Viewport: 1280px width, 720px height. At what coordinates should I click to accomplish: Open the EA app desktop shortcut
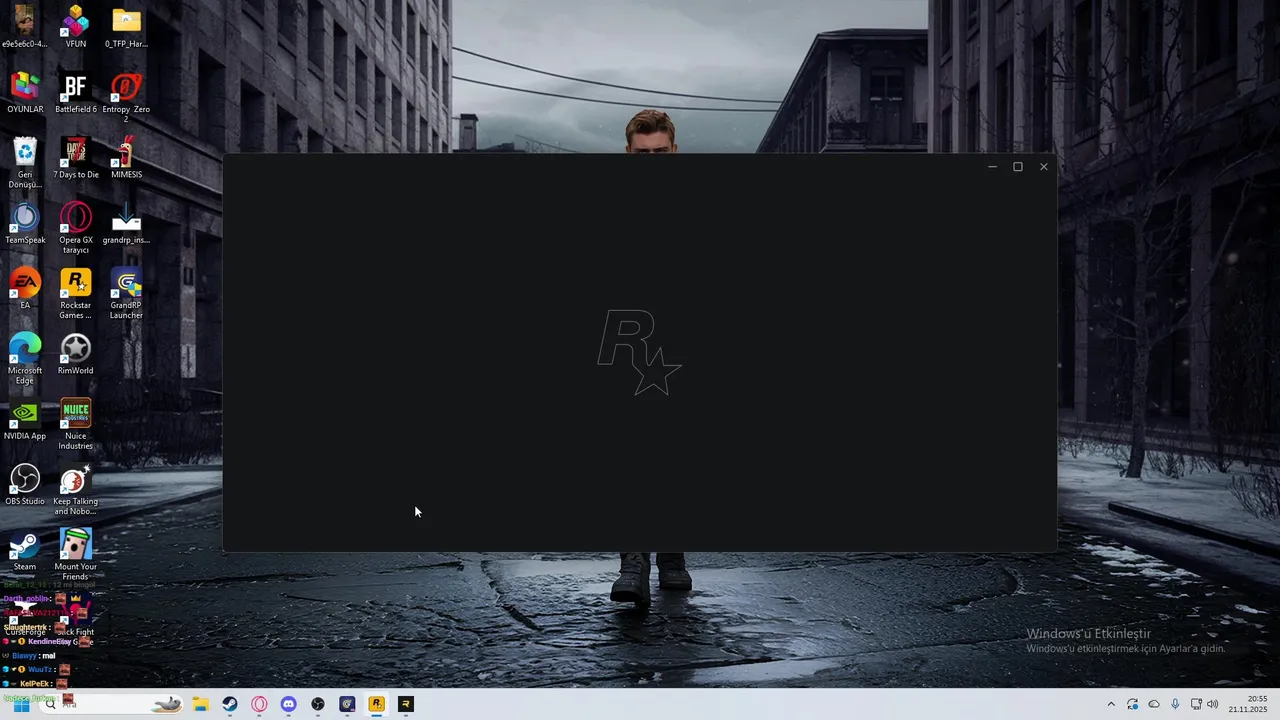[25, 288]
